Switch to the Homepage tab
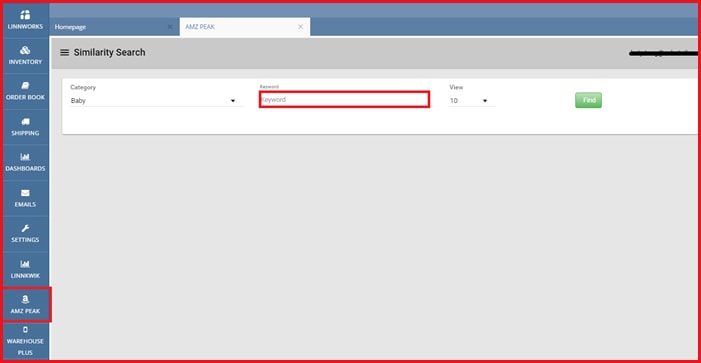The height and width of the screenshot is (363, 701). click(x=114, y=27)
